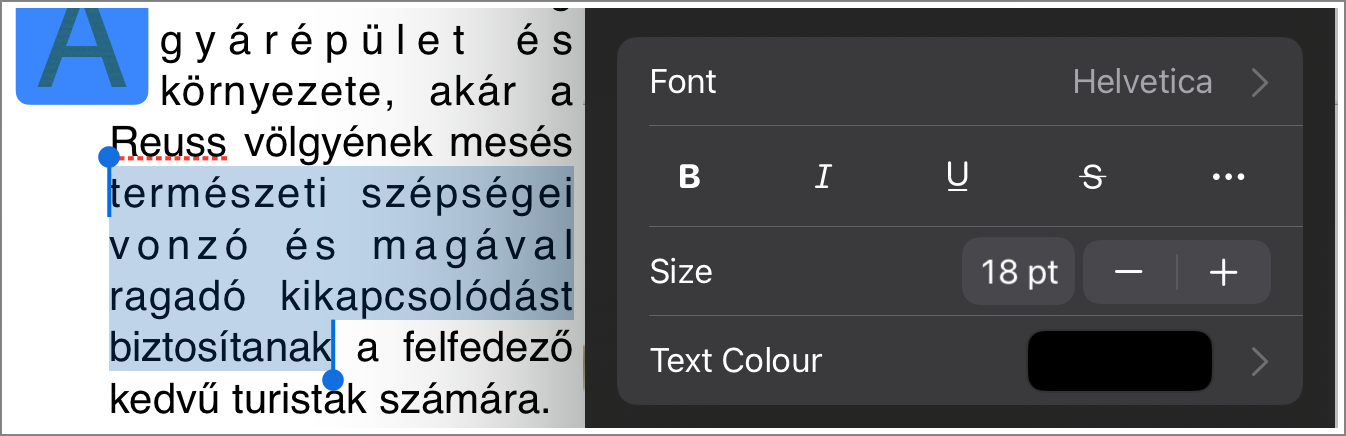Apply Strikethrough to selected text

click(x=1093, y=177)
